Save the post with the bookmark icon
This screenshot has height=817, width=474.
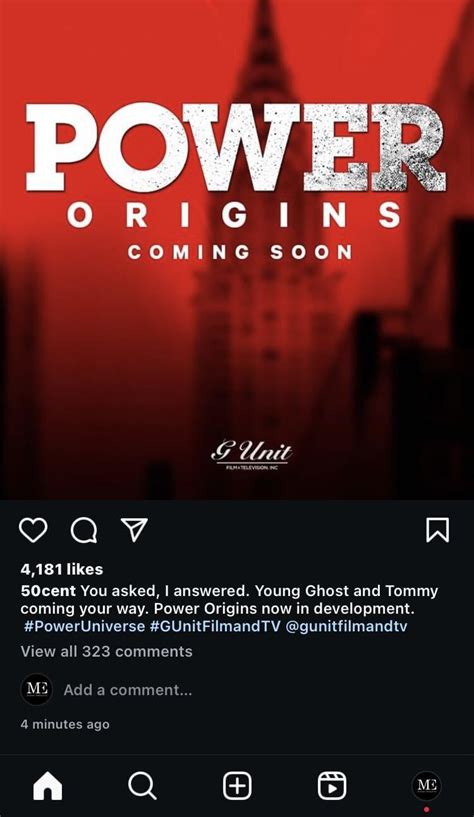(x=437, y=530)
